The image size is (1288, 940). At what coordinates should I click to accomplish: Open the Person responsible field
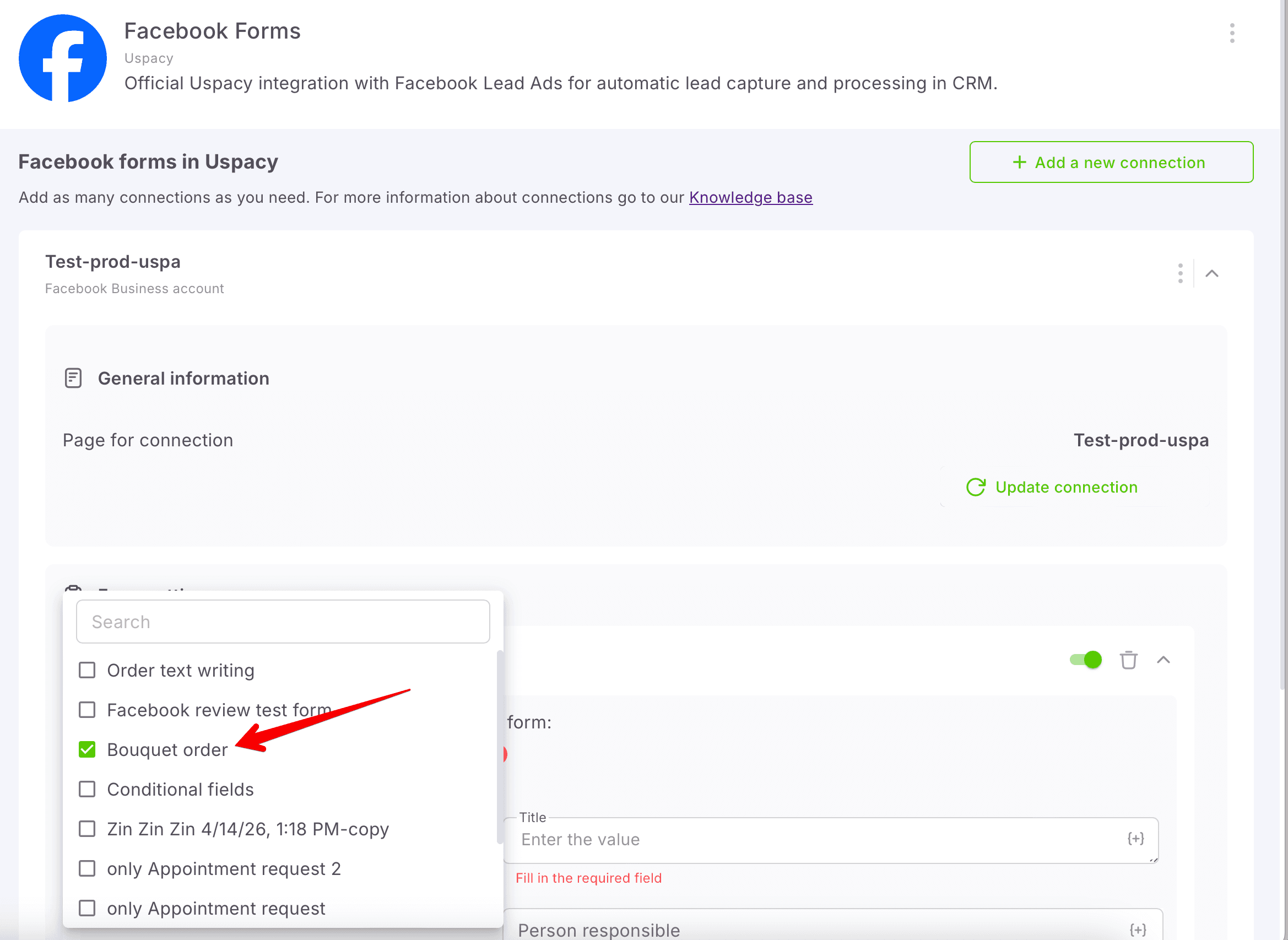click(832, 925)
